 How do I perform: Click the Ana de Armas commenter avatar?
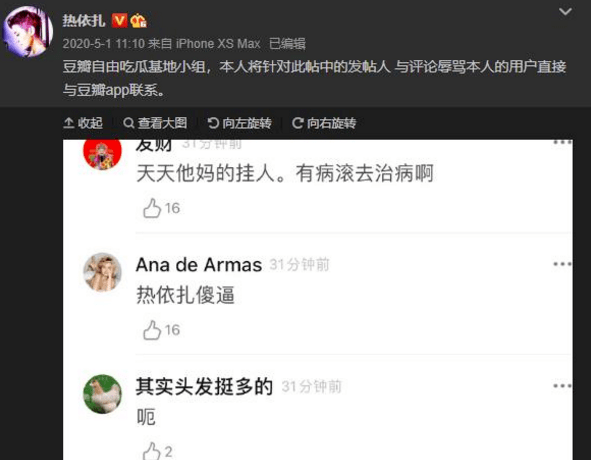click(x=103, y=272)
